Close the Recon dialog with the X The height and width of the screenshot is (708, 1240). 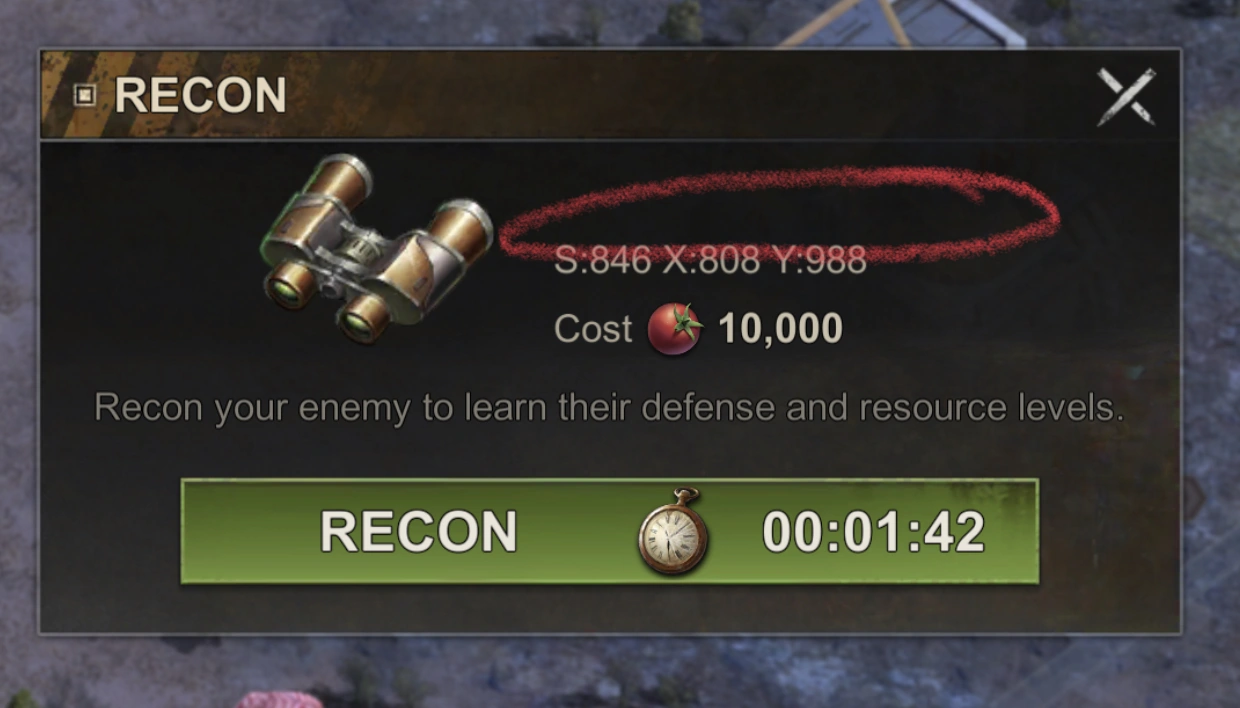[x=1126, y=96]
